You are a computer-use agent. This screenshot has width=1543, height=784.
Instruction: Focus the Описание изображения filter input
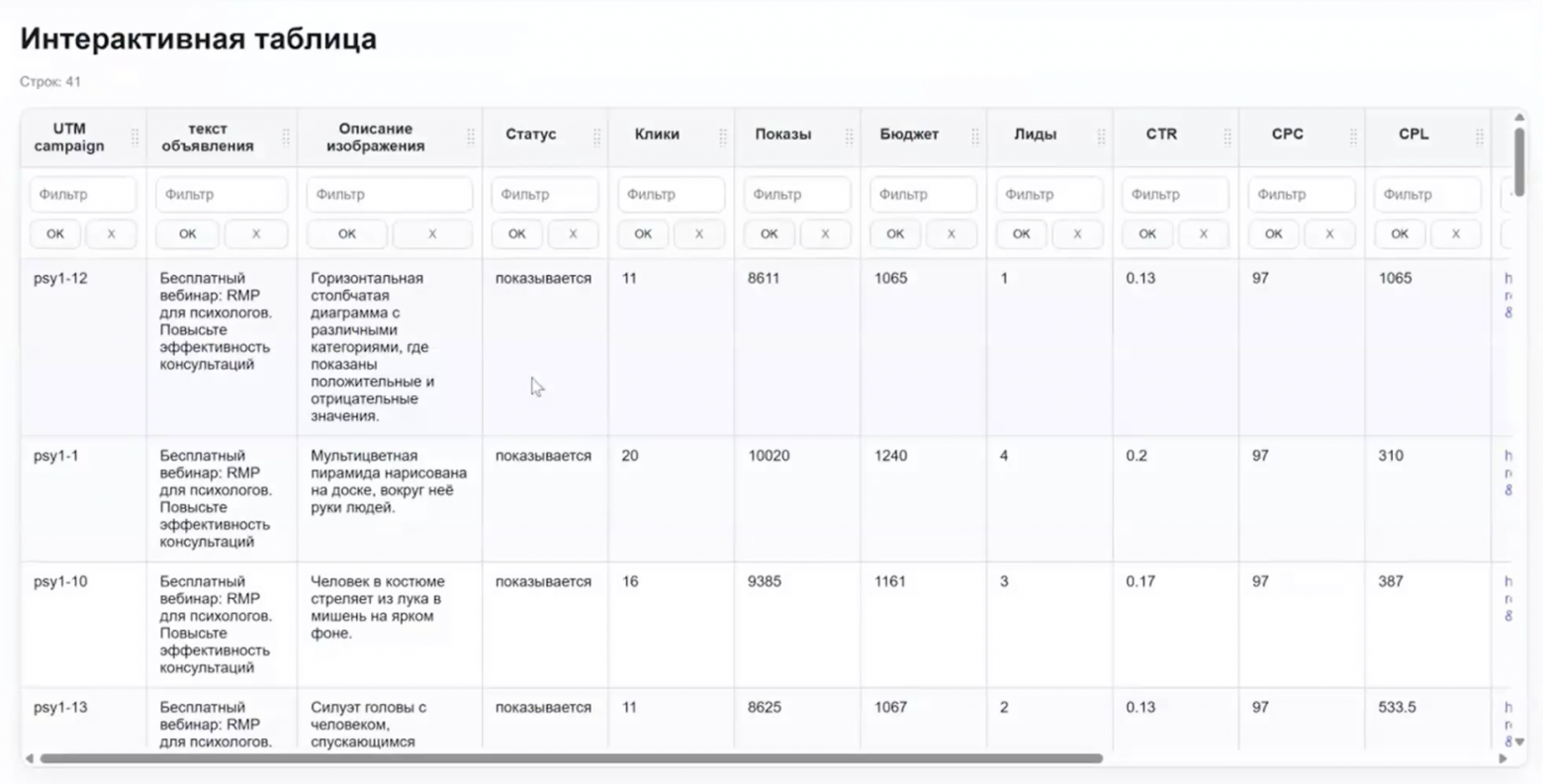[390, 195]
